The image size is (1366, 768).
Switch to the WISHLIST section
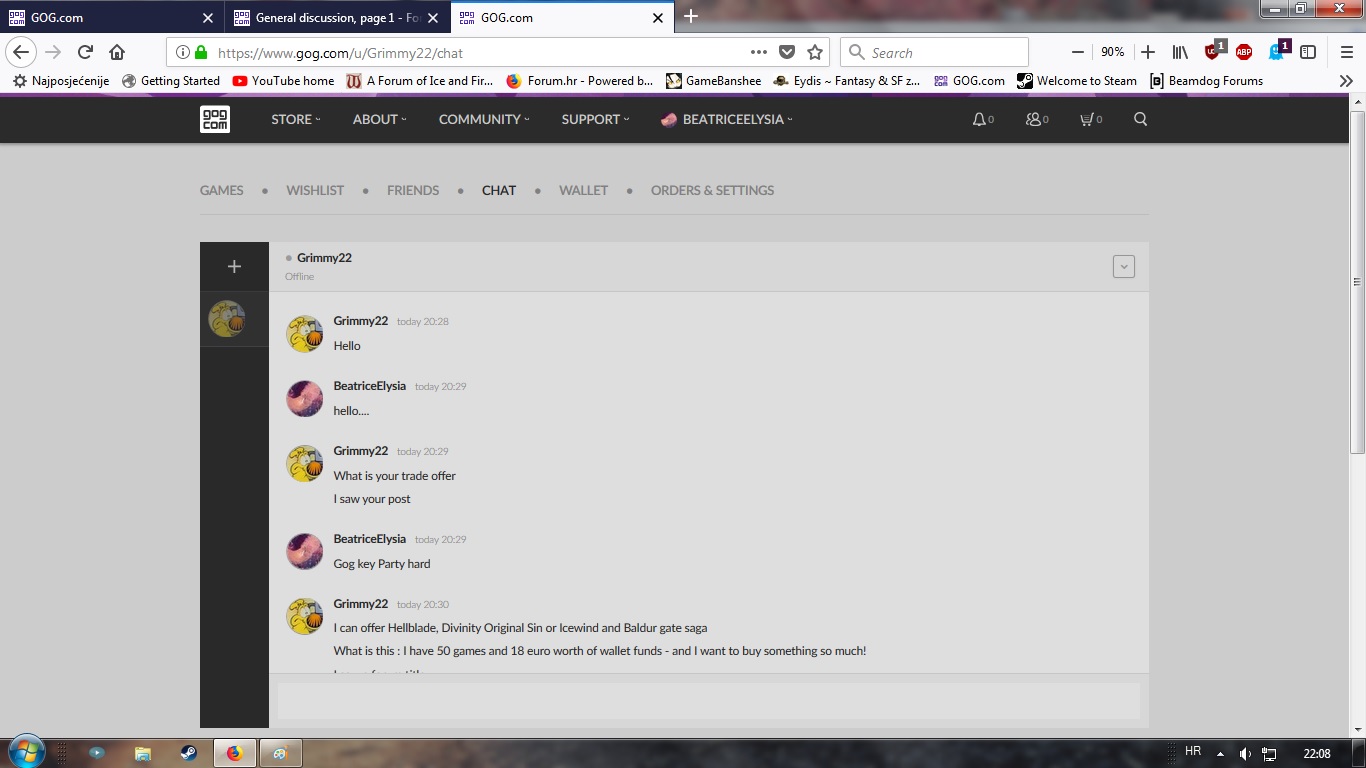tap(315, 190)
